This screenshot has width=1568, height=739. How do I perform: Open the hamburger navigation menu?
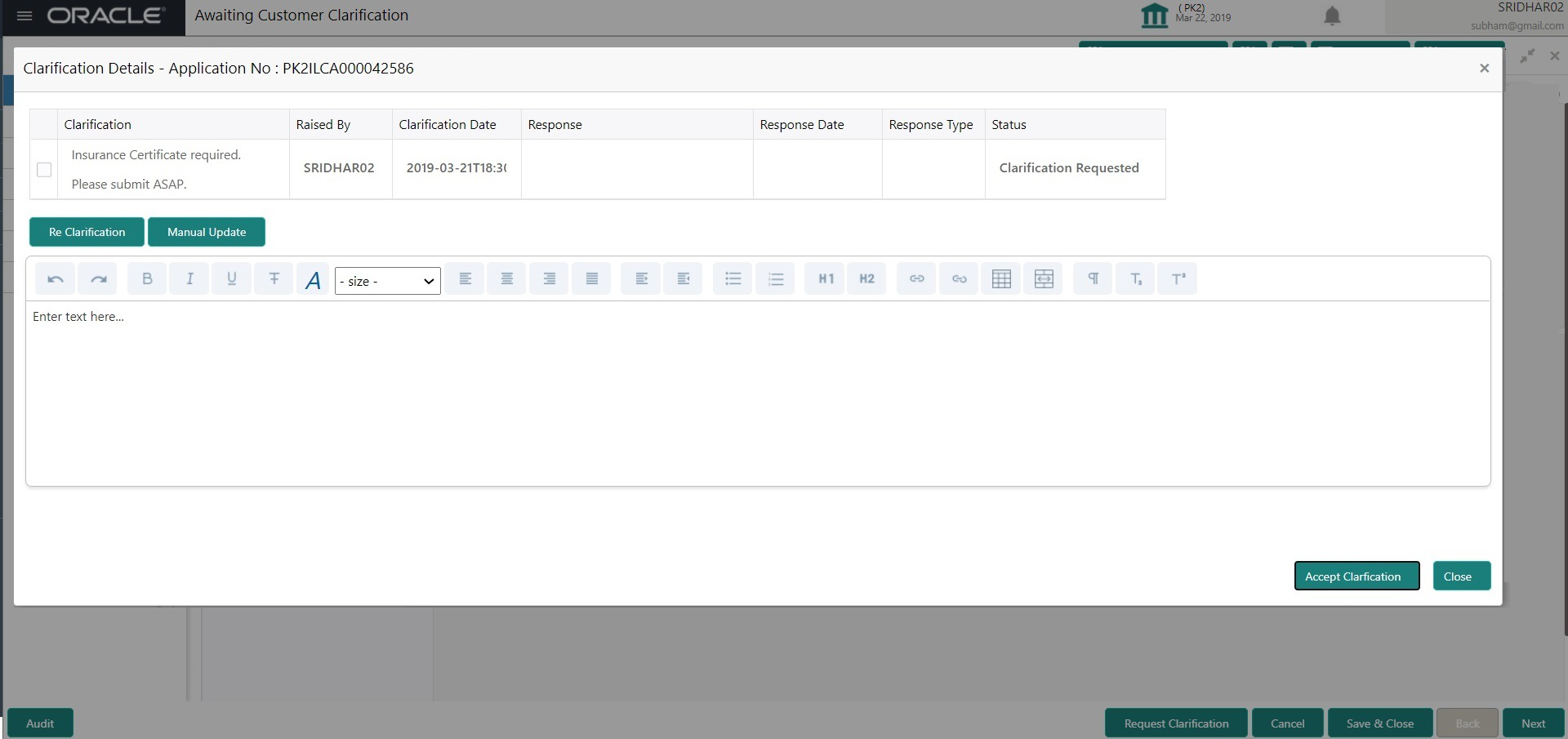[24, 16]
